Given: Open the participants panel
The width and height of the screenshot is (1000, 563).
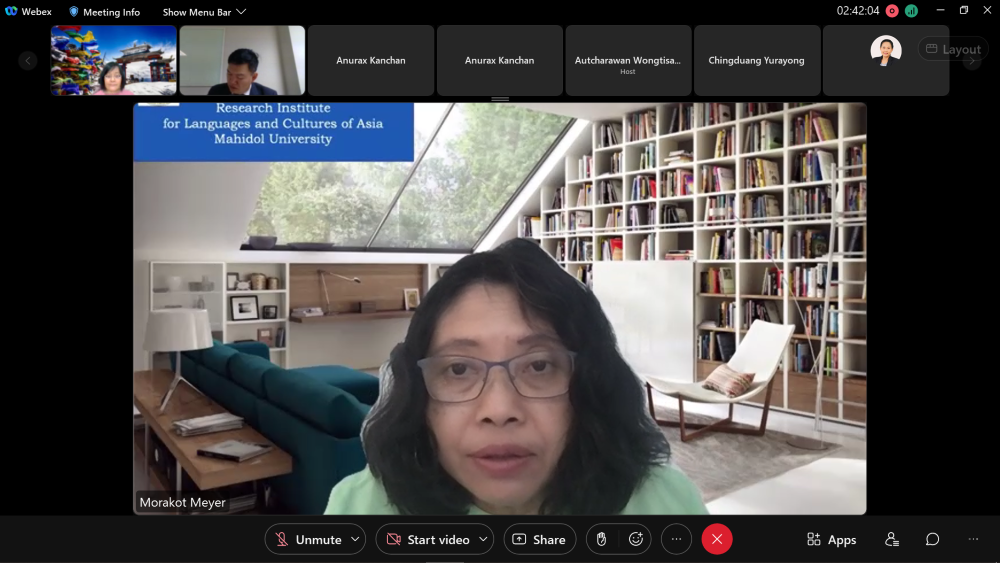Looking at the screenshot, I should tap(892, 540).
